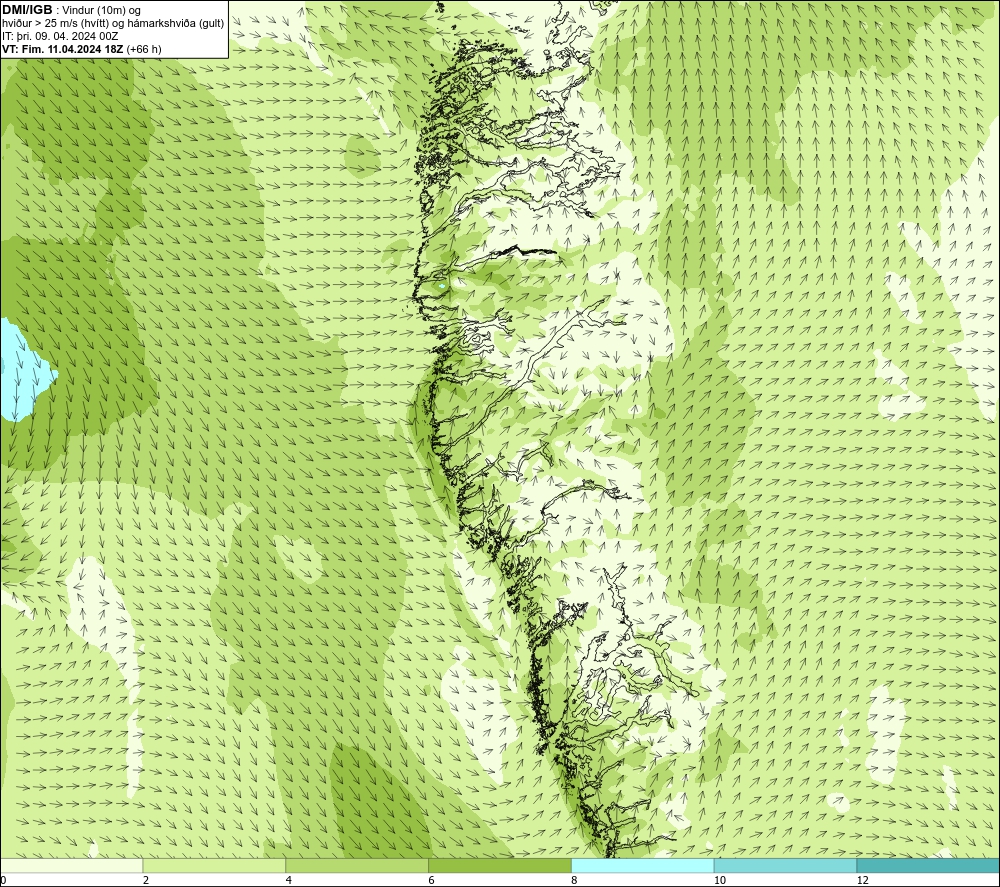Click the legend swatch above 12 m/s
1000x887 pixels.
[929, 865]
